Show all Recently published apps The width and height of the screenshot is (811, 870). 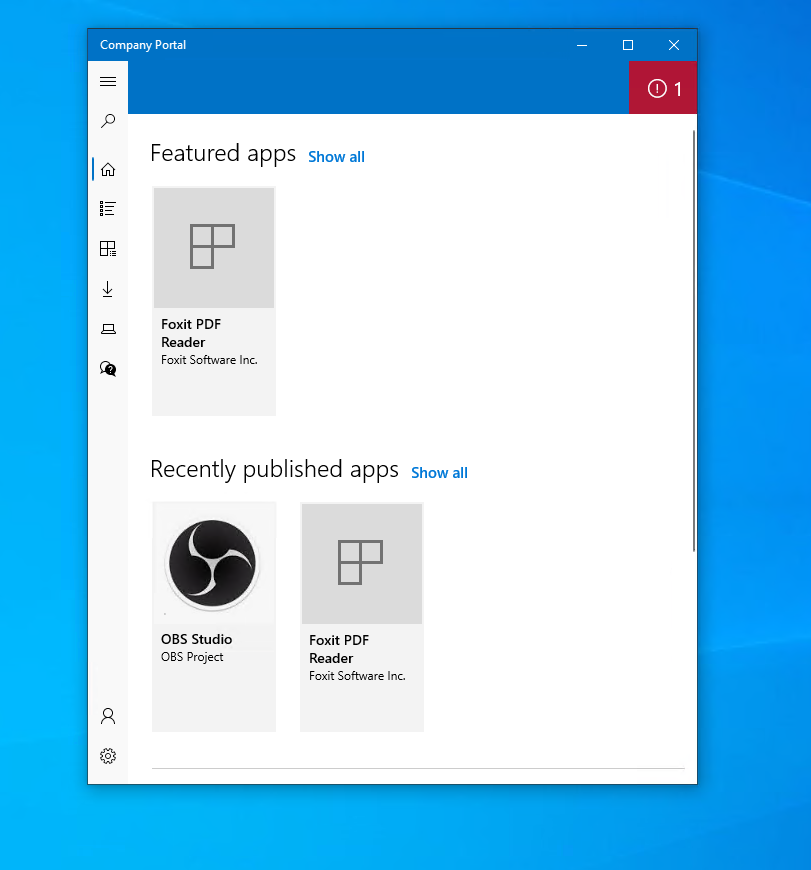(x=439, y=473)
